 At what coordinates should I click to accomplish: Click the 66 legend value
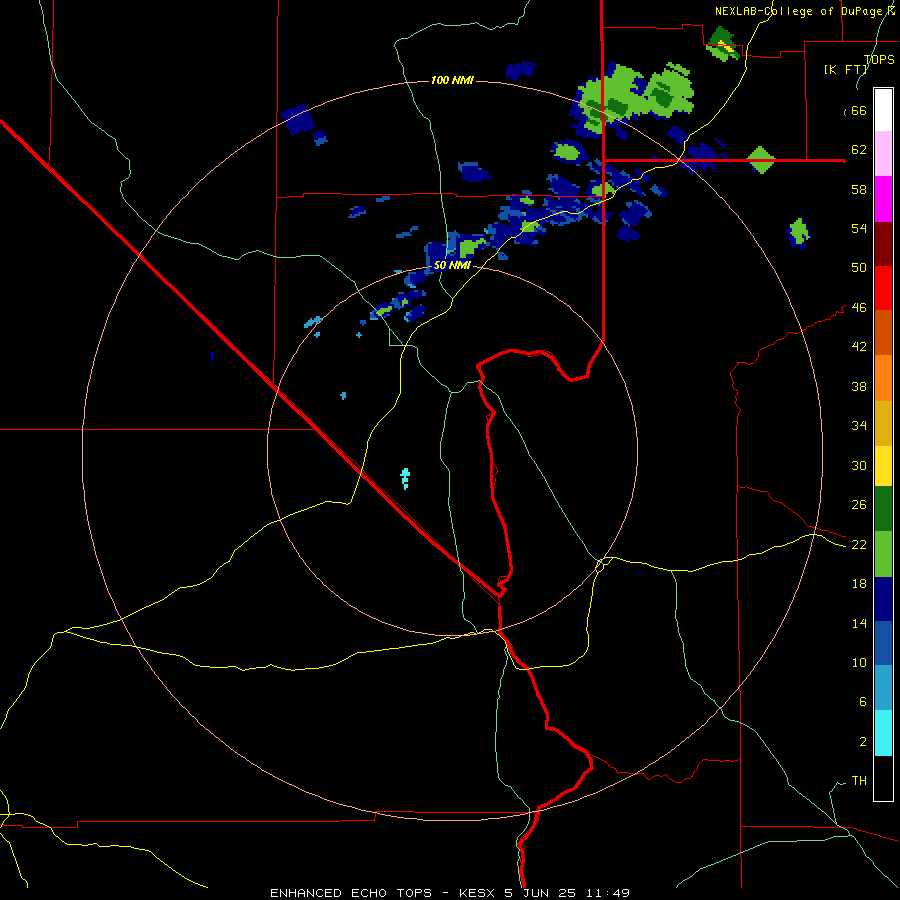(859, 110)
